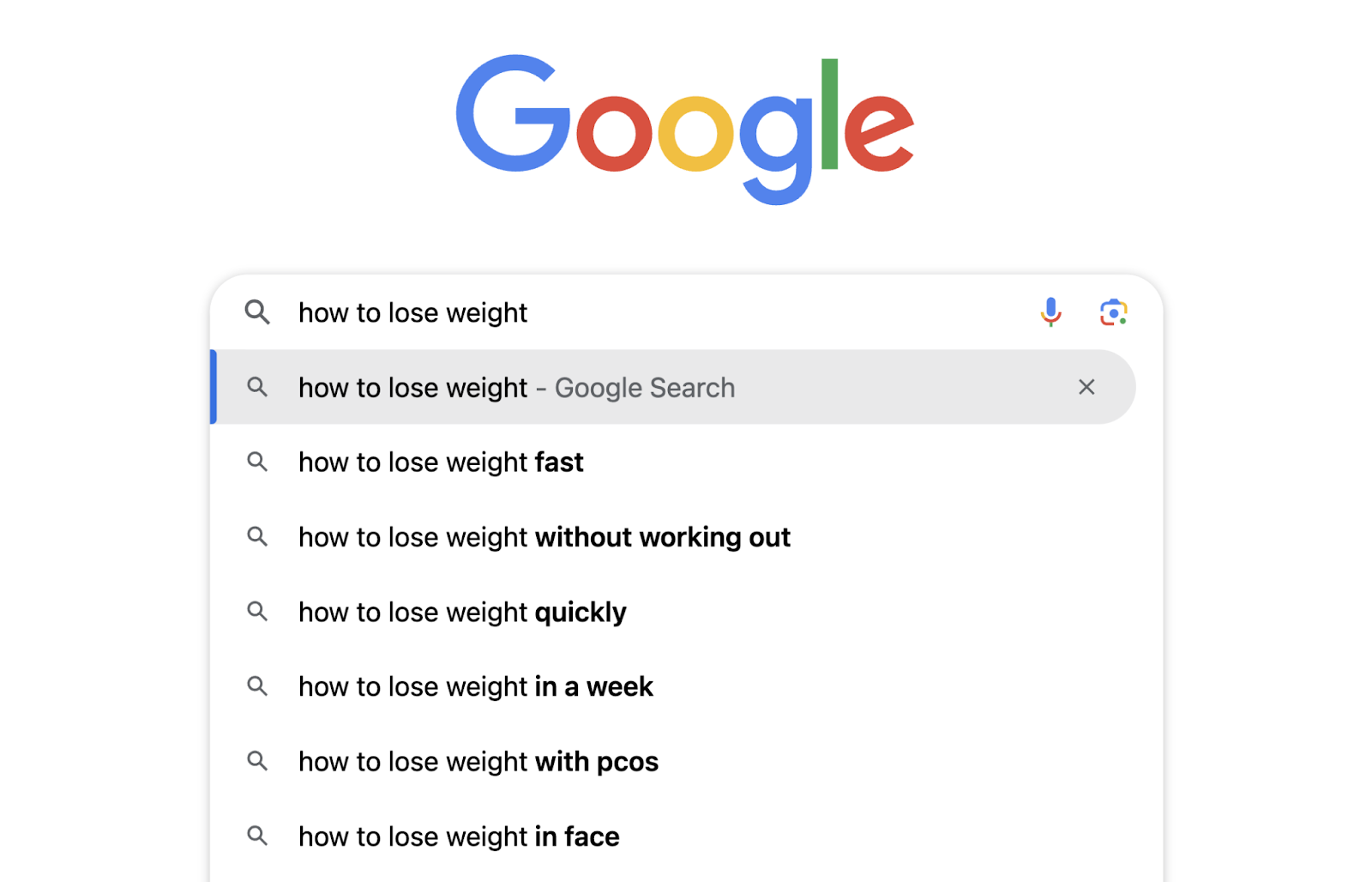1372x882 pixels.
Task: Click search icon beside "without working out"
Action: (257, 537)
